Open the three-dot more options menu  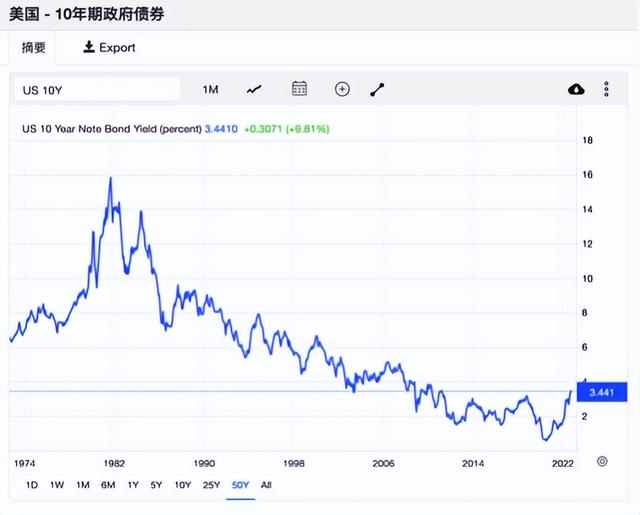pos(607,89)
